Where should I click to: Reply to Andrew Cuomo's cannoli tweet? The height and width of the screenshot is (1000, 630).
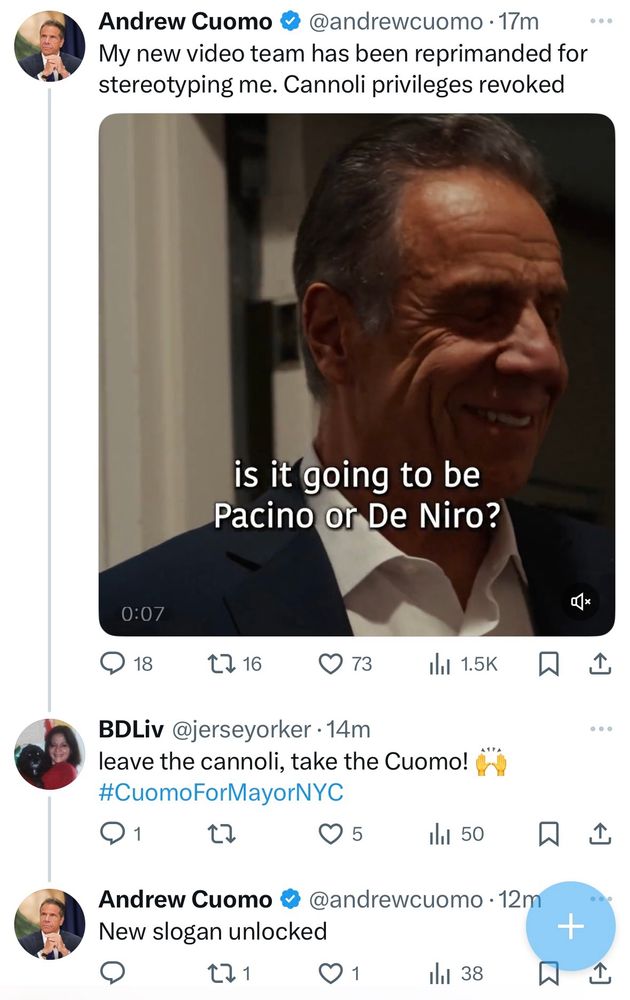tap(115, 664)
